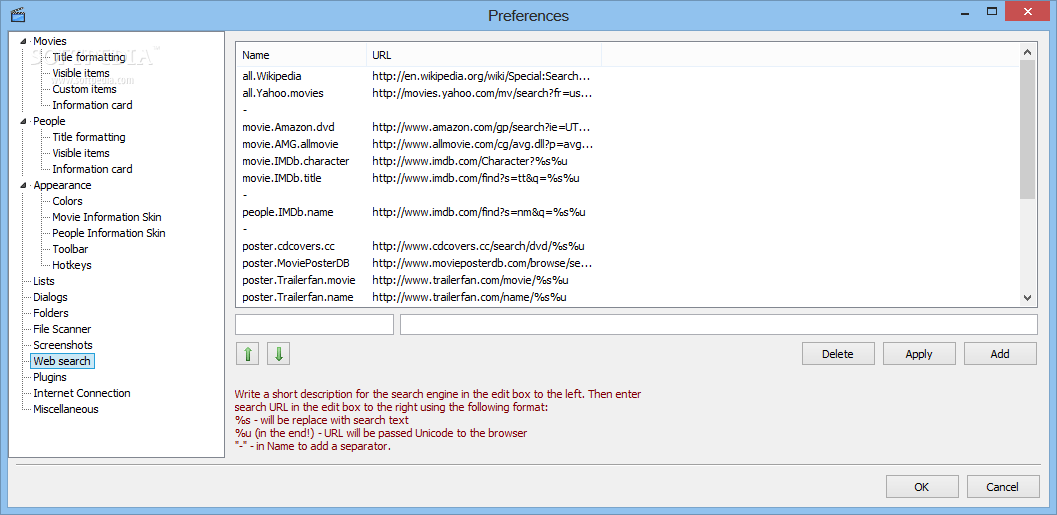The image size is (1057, 515).
Task: Collapse the Movies tree node
Action: (x=24, y=41)
